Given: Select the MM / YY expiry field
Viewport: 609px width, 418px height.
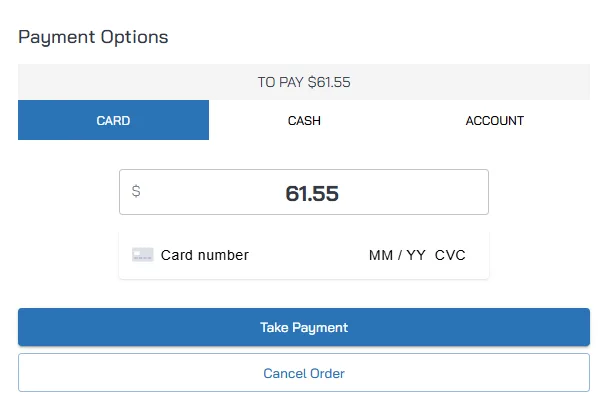Looking at the screenshot, I should [397, 255].
